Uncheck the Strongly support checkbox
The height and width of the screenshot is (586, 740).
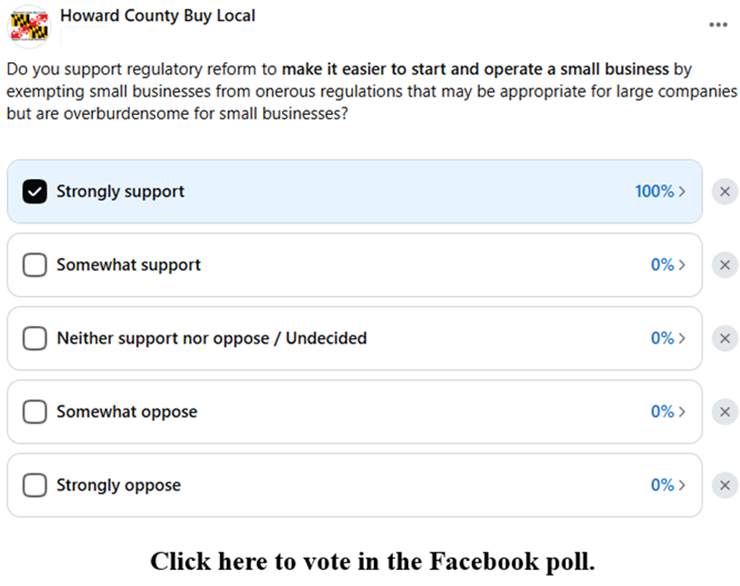click(35, 192)
